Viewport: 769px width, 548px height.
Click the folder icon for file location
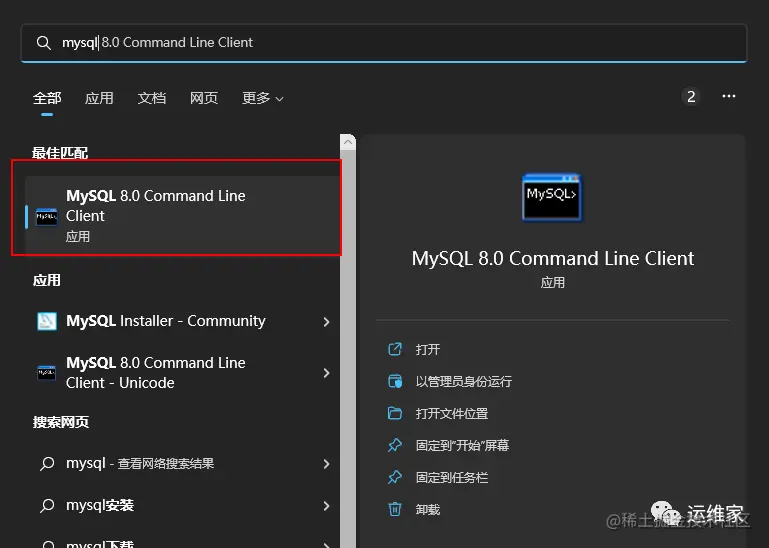pyautogui.click(x=395, y=413)
